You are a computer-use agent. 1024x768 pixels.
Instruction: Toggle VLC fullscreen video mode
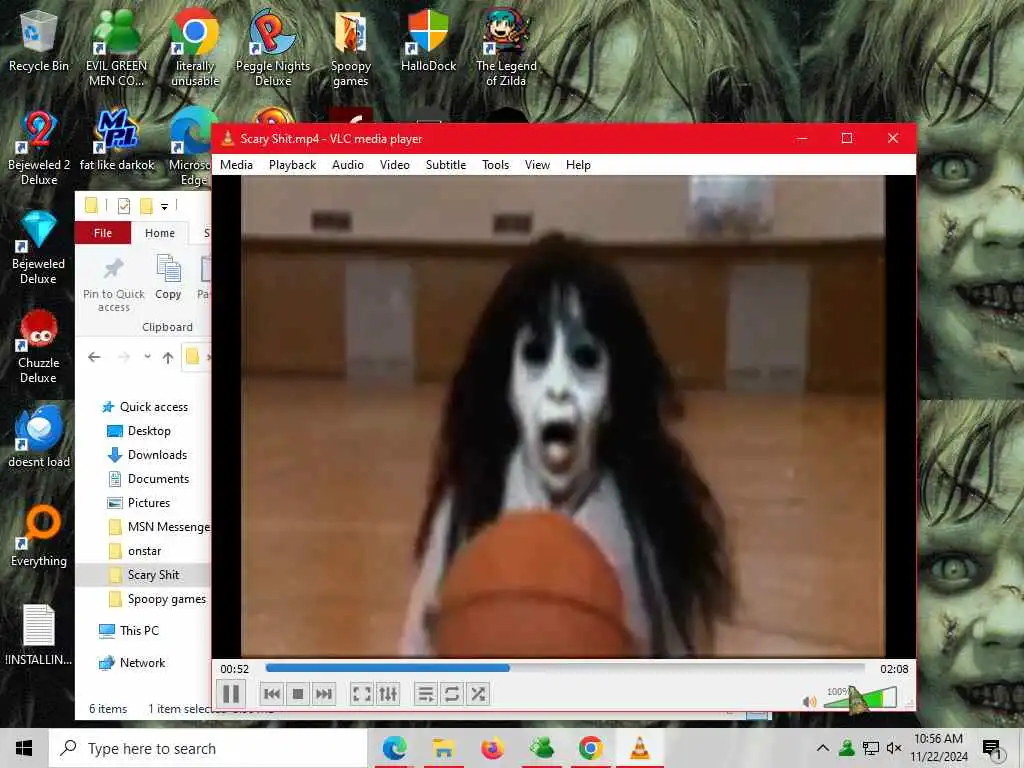point(362,694)
